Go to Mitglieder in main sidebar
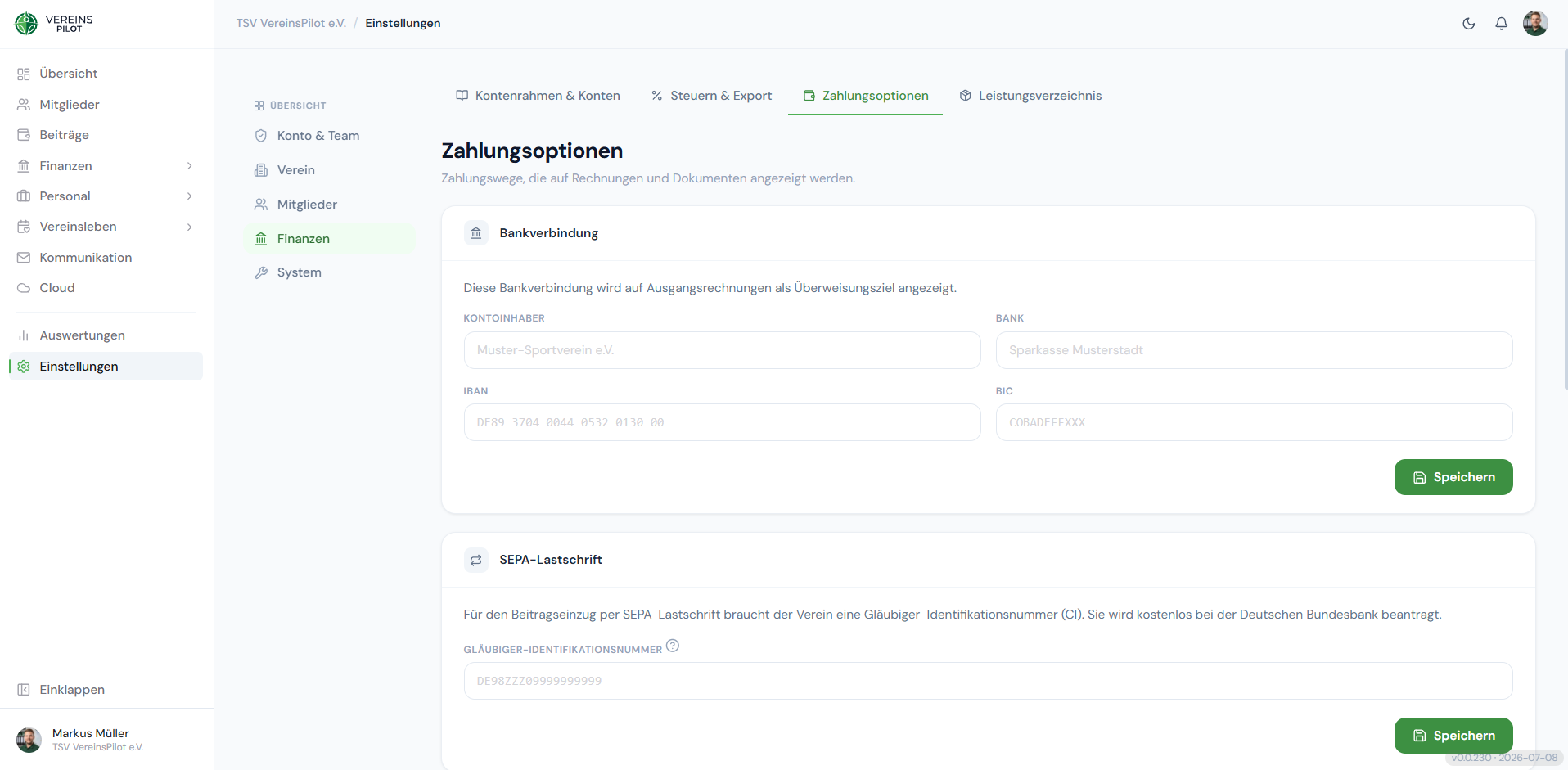Image resolution: width=1568 pixels, height=770 pixels. [x=106, y=105]
